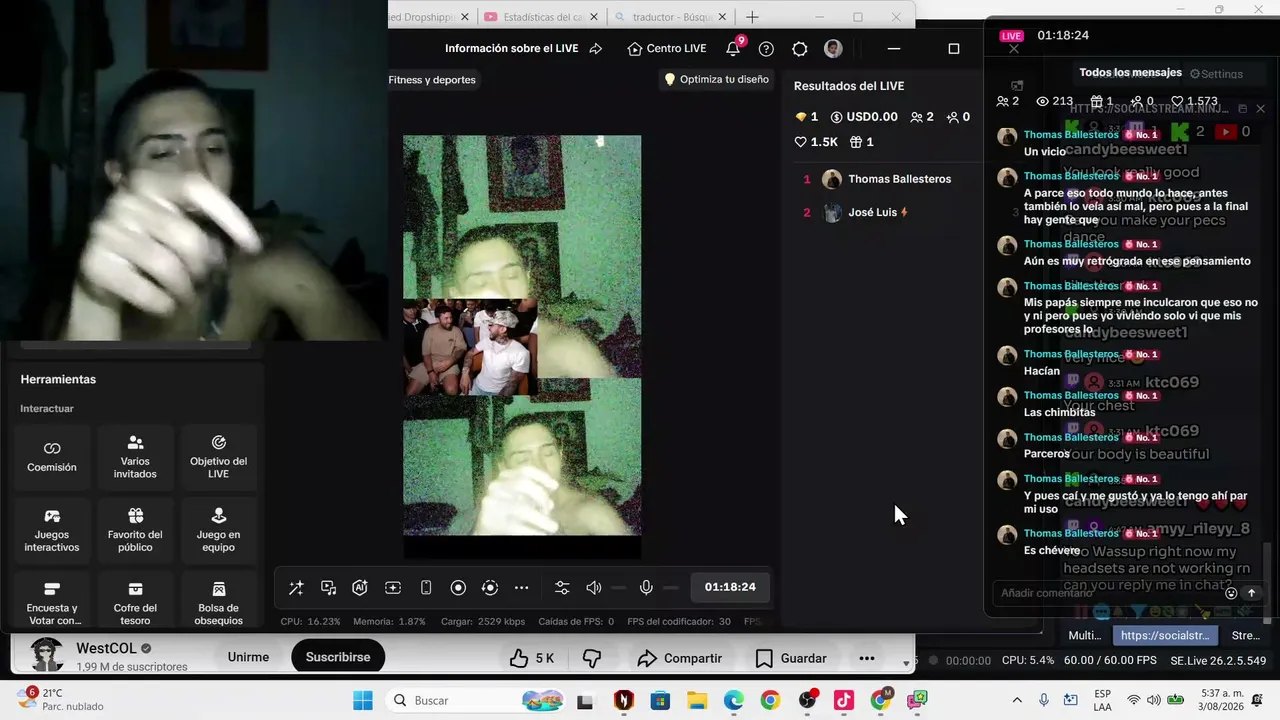Open the AI tools hexagon icon

(x=360, y=588)
